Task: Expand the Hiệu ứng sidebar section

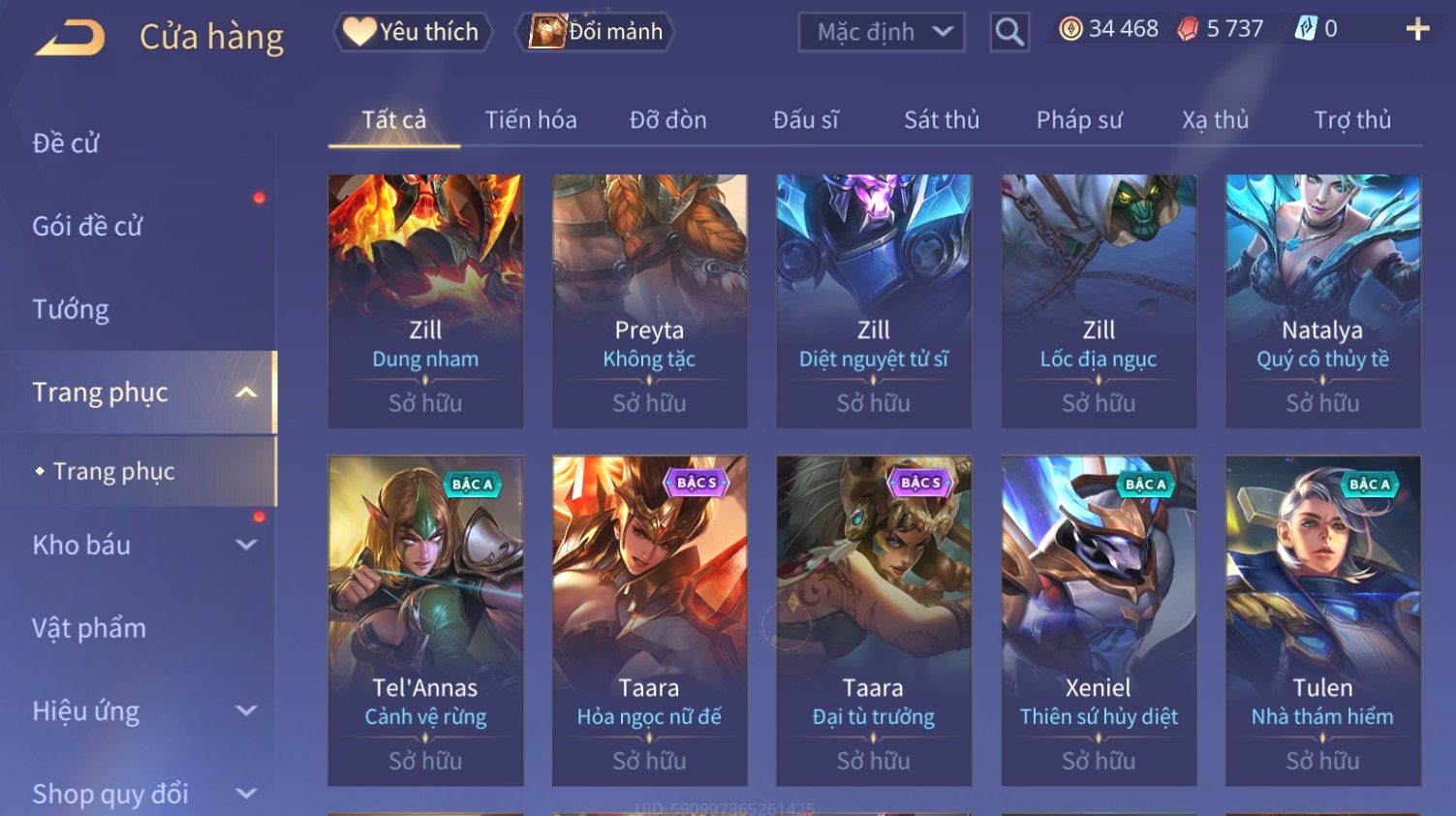Action: click(x=246, y=710)
